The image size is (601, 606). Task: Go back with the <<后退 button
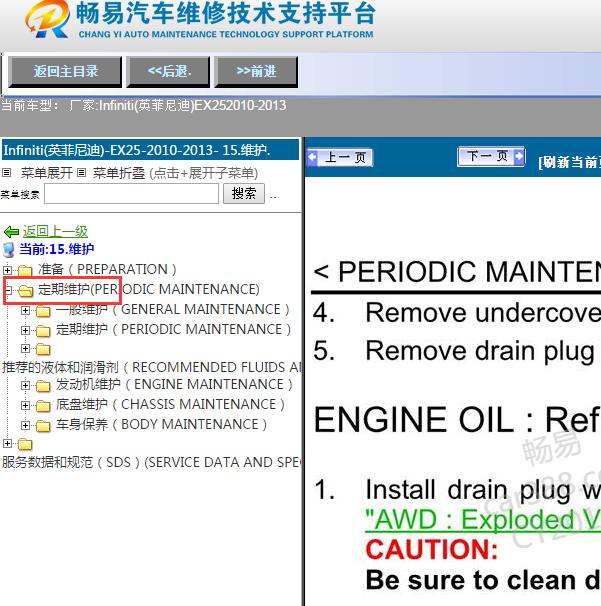click(169, 71)
